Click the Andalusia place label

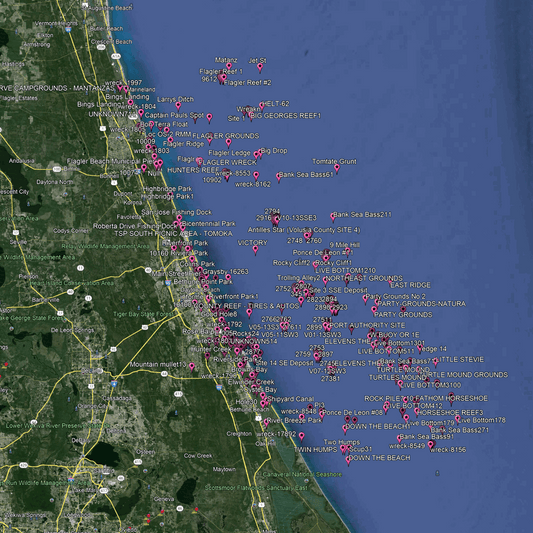click(x=21, y=161)
